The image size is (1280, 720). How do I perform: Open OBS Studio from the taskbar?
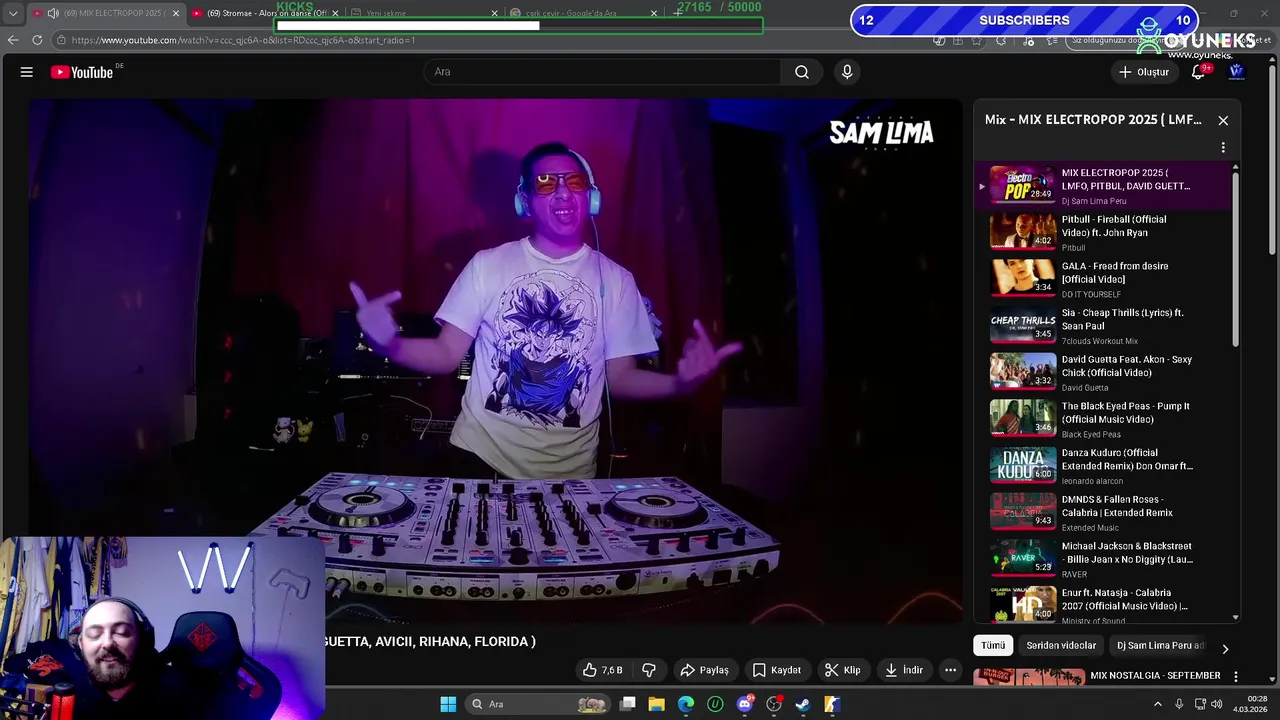[x=773, y=704]
